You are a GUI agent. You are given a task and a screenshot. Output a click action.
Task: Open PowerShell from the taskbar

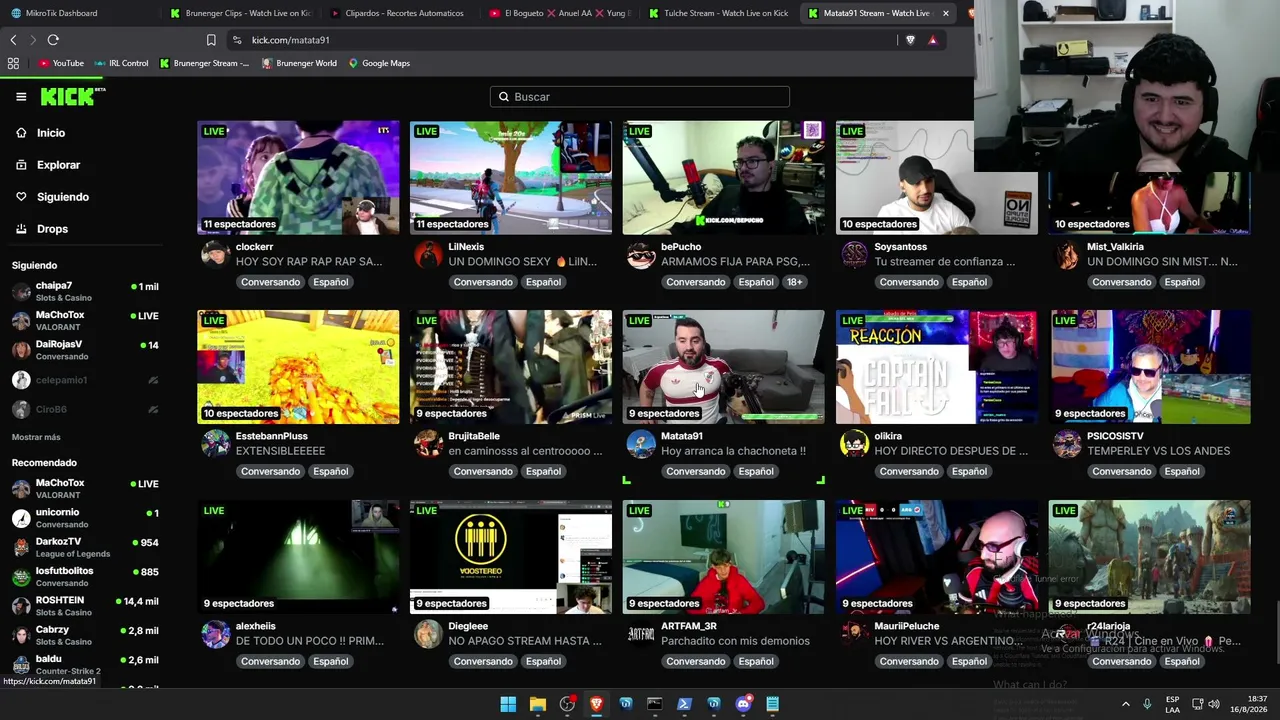click(x=684, y=704)
